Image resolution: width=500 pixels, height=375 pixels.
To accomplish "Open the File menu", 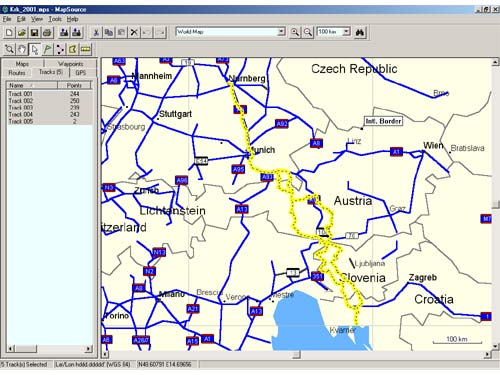I will [x=7, y=19].
